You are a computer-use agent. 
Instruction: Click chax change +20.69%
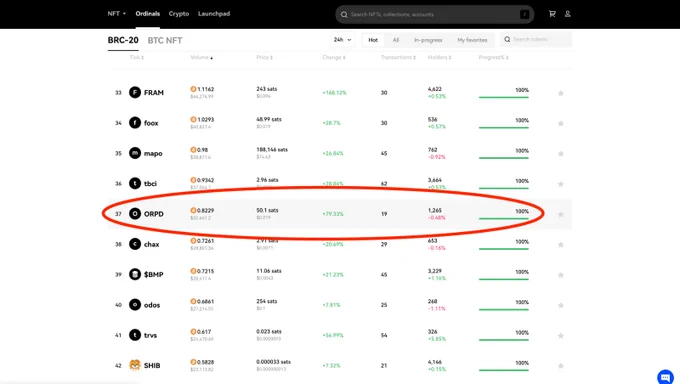coord(333,244)
